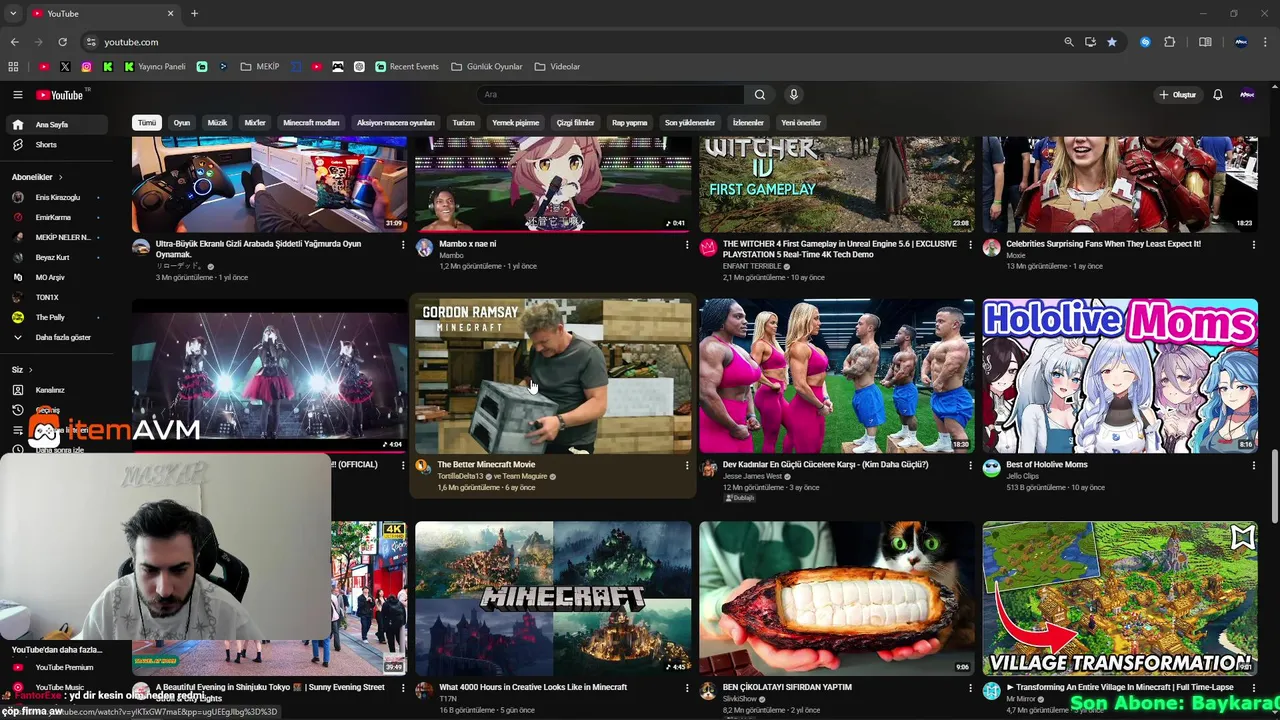
Task: Open the Chrome profile avatar in the toolbar
Action: 1241,42
